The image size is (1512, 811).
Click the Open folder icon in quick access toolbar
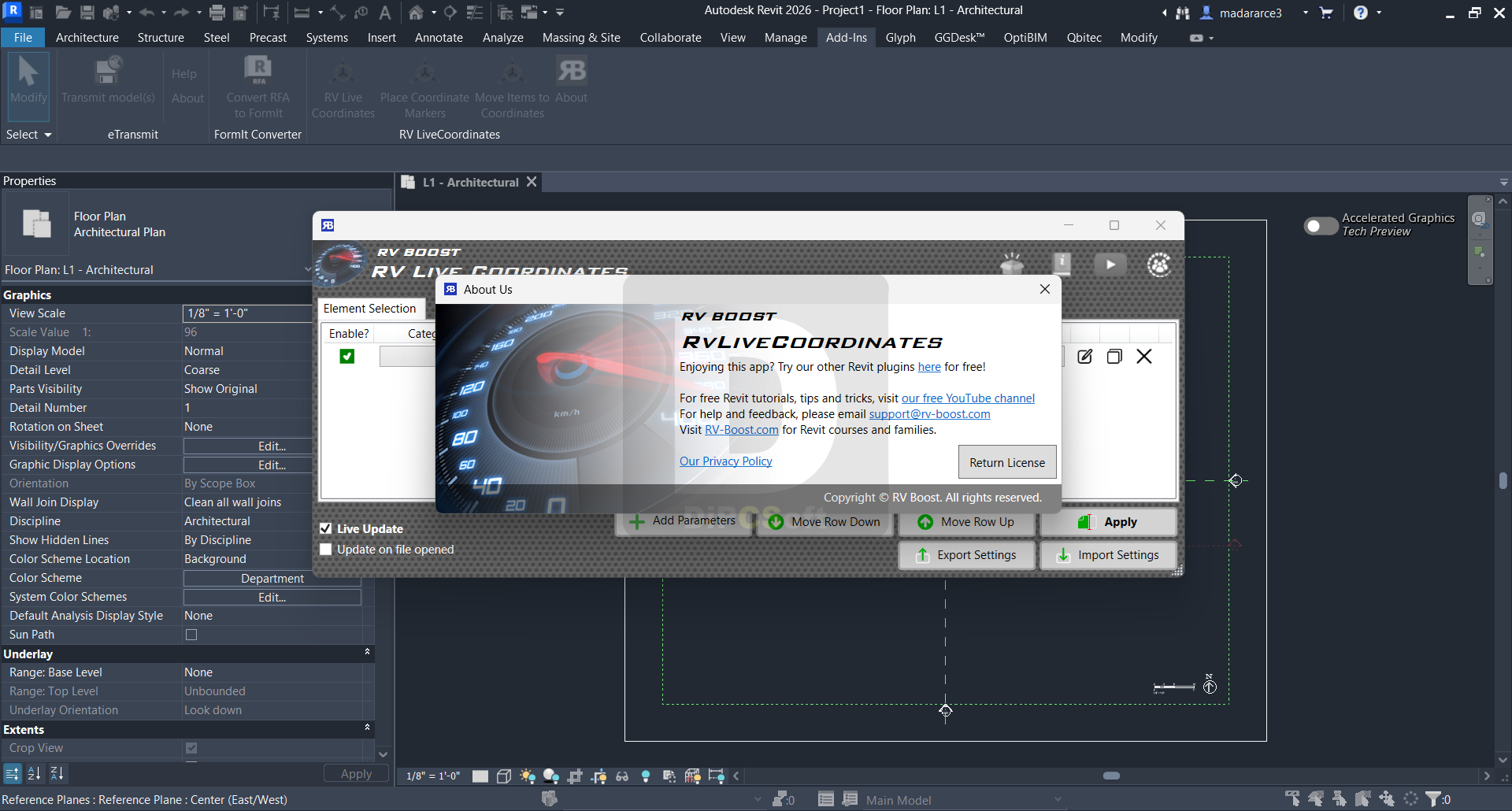click(63, 13)
